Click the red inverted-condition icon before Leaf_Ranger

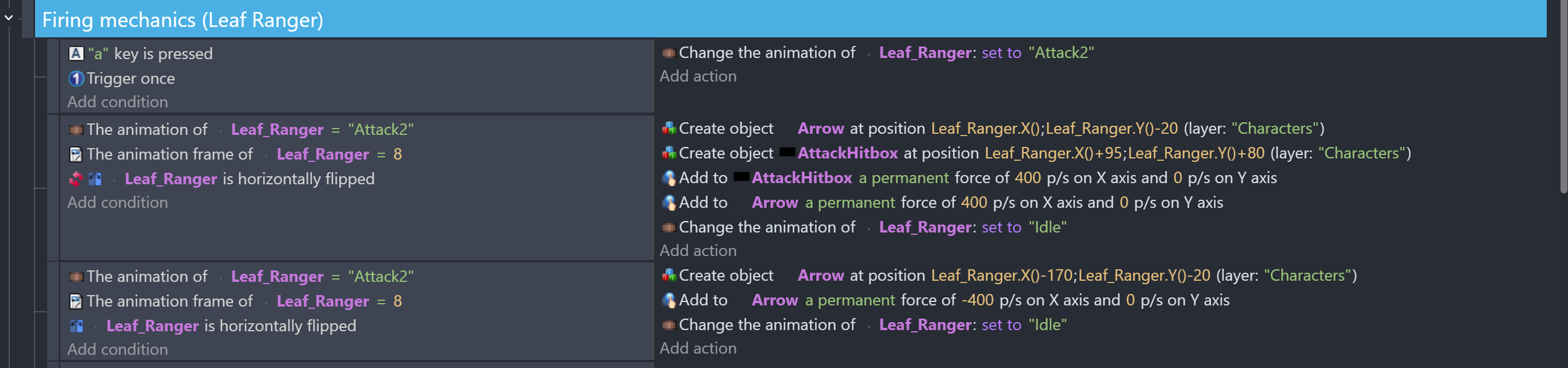pos(76,179)
